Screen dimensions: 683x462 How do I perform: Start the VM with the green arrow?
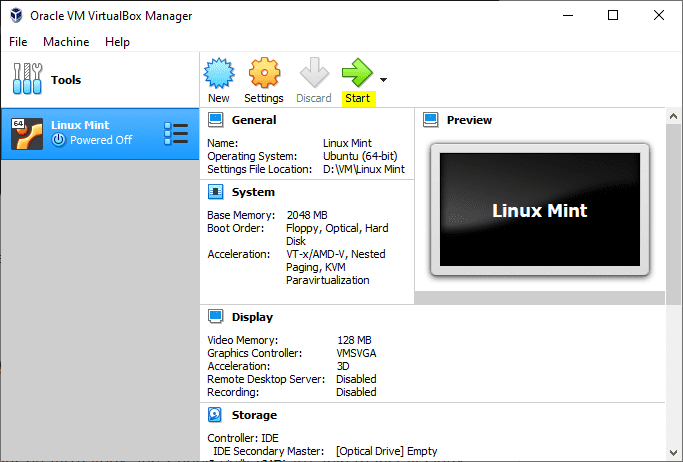click(357, 72)
